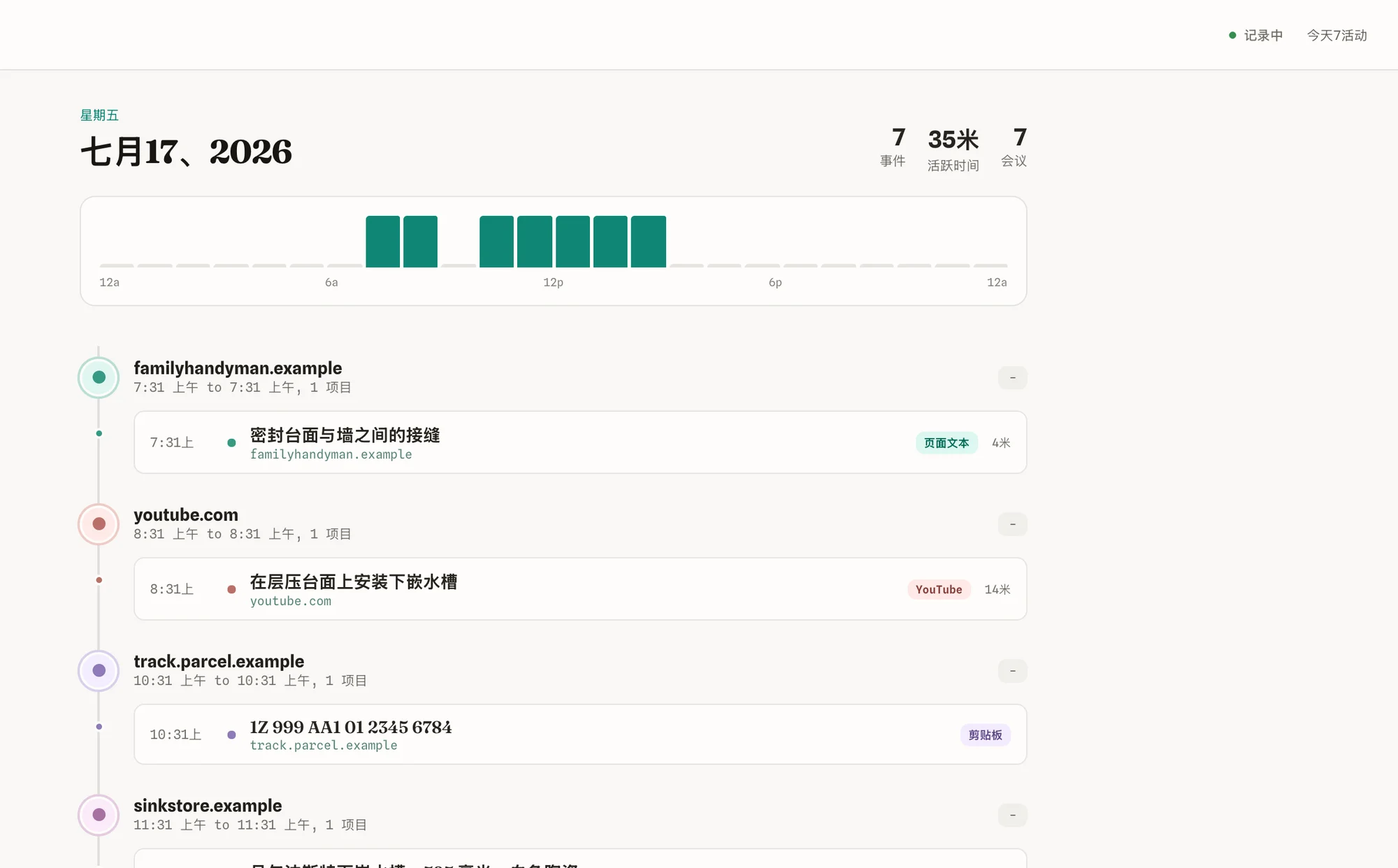Open the 在层压台面上安装下嵌水槽 video entry
Viewport: 1398px width, 868px height.
[580, 589]
